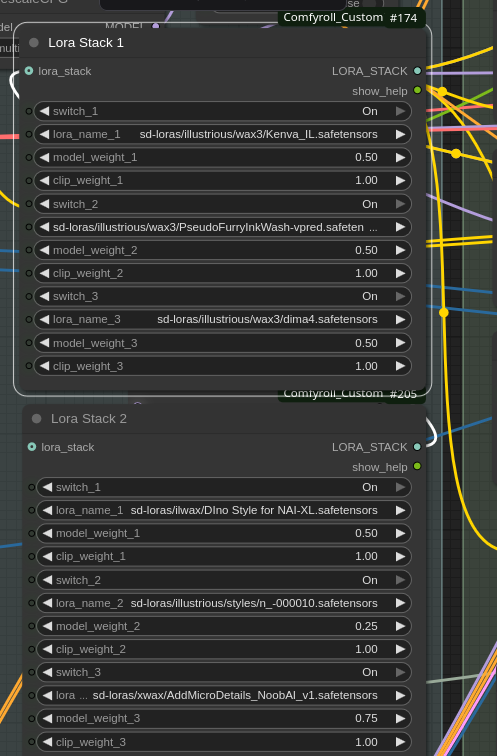This screenshot has width=497, height=756.
Task: Select next lora after dima4 with right arrow
Action: coord(401,320)
